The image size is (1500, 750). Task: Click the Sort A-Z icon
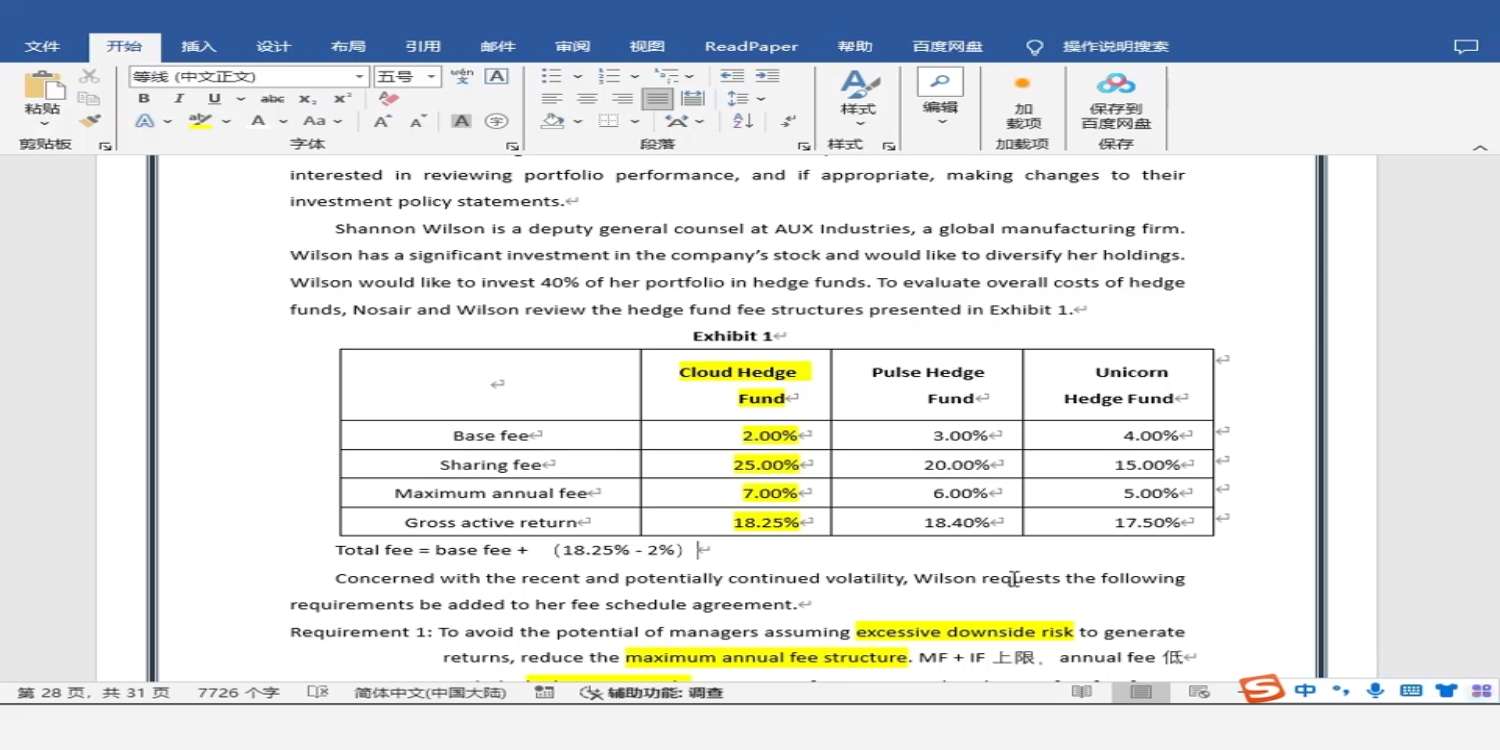point(743,121)
